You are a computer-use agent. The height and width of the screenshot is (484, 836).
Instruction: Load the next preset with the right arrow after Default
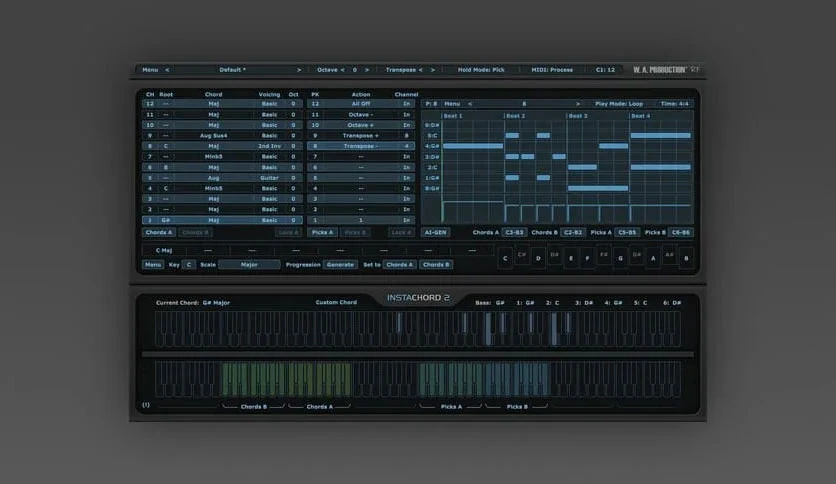click(299, 70)
